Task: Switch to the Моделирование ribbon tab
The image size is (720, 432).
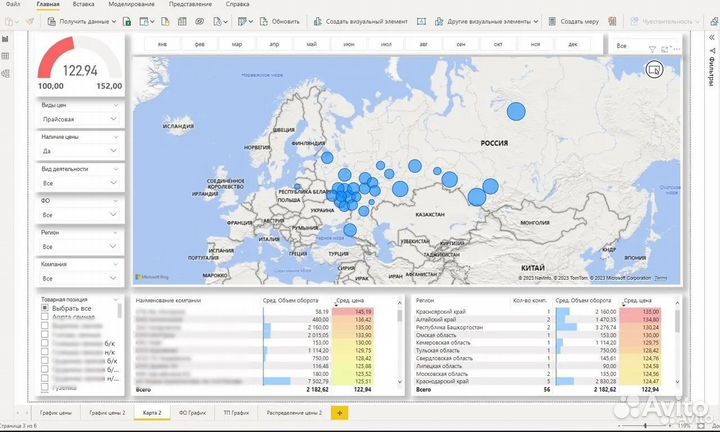Action: pos(131,4)
